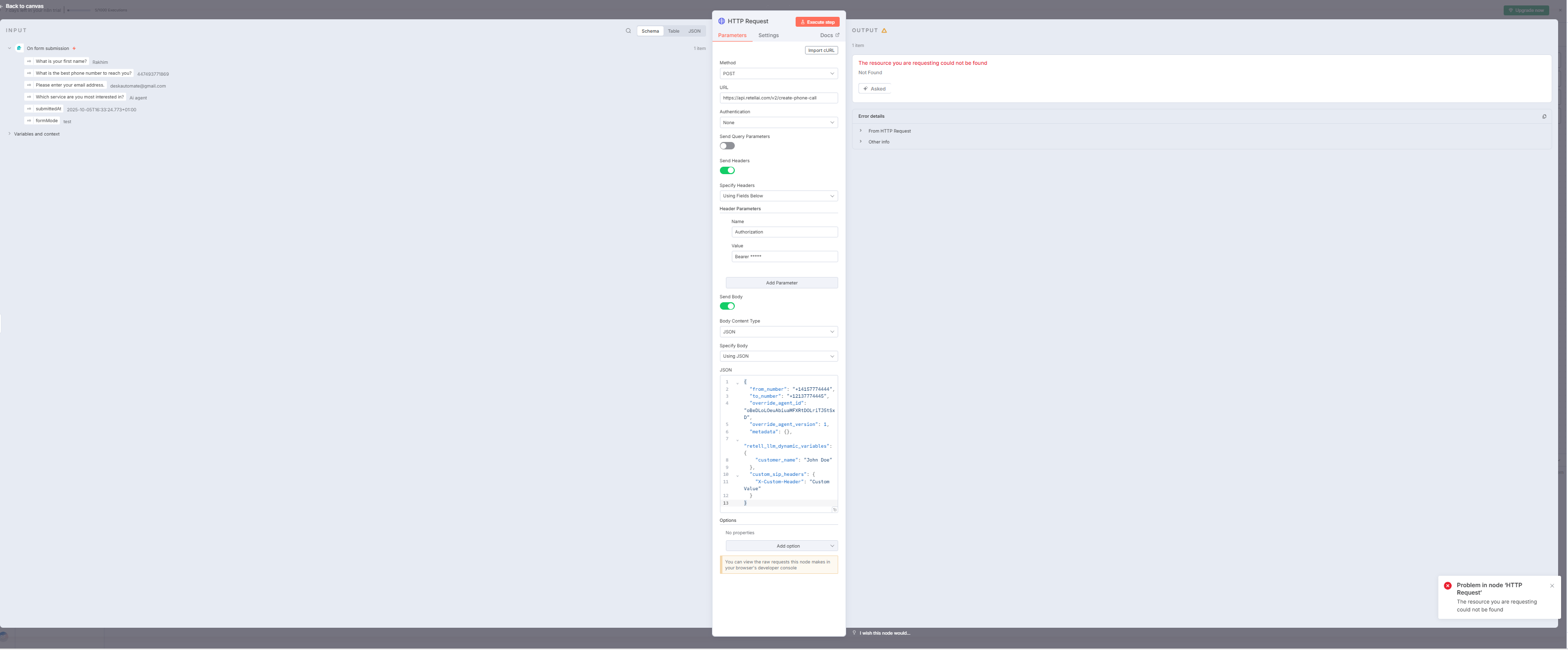Click the HTTP Request globe icon
Viewport: 1568px width, 650px height.
coord(721,21)
